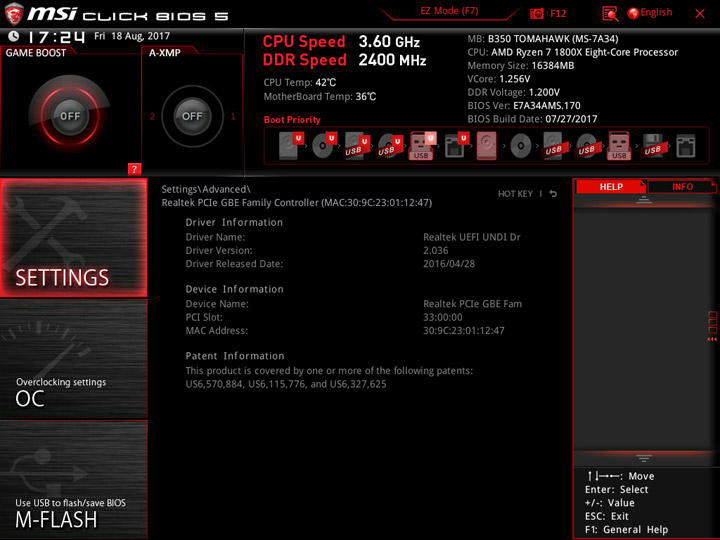Change language via the English globe
Screen dimensions: 720x540
click(650, 13)
